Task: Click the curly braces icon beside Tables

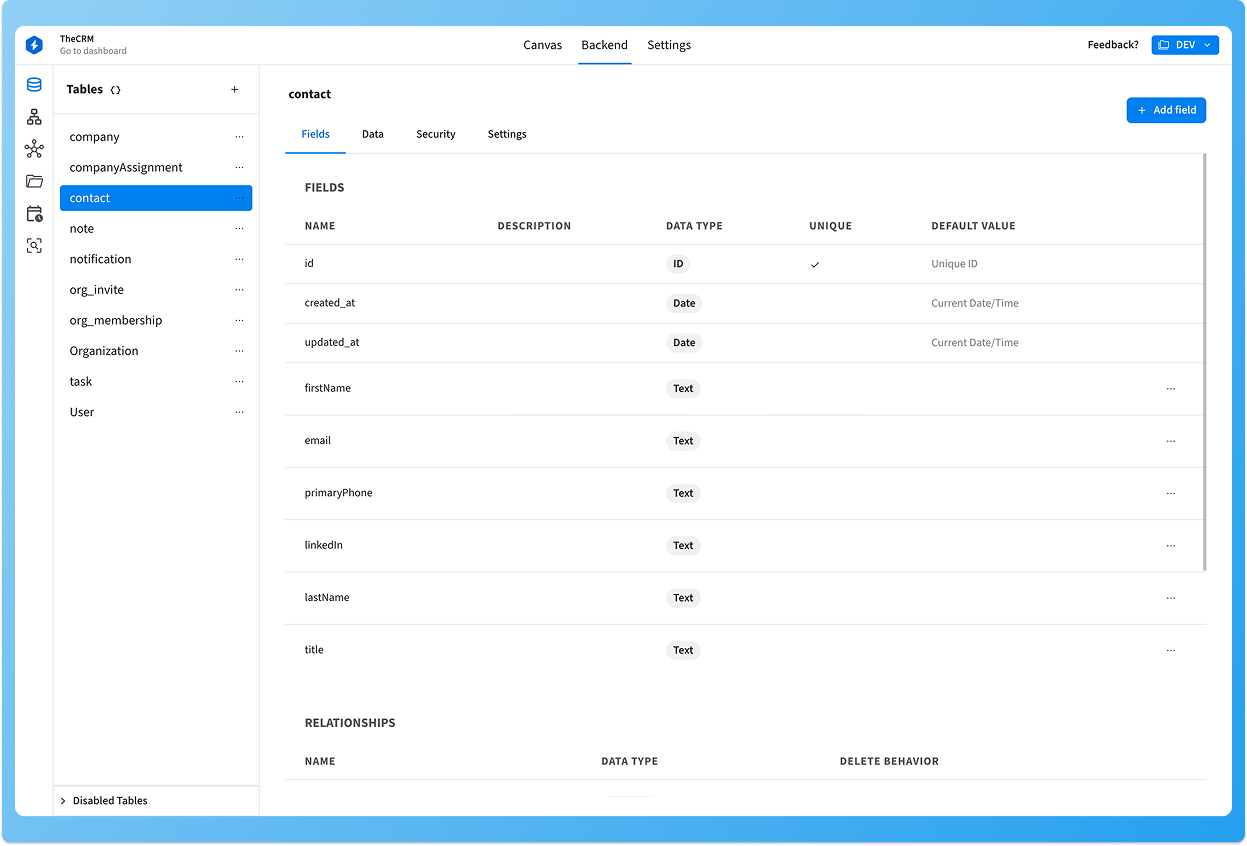Action: [x=116, y=90]
